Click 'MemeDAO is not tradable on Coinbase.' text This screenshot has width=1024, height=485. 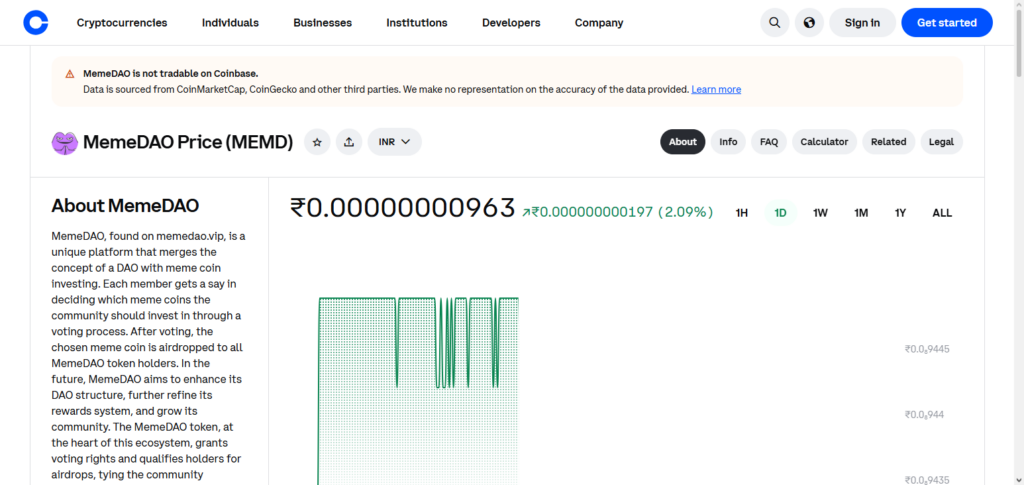tap(170, 74)
